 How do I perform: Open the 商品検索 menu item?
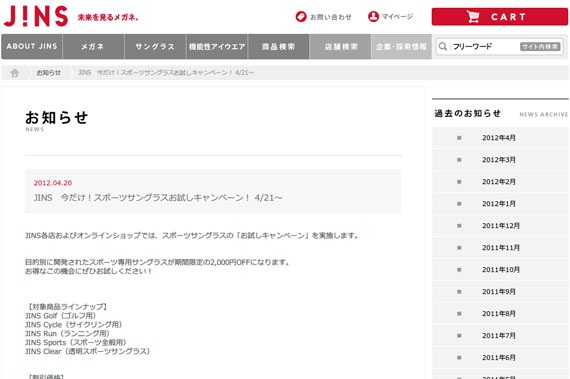point(278,47)
